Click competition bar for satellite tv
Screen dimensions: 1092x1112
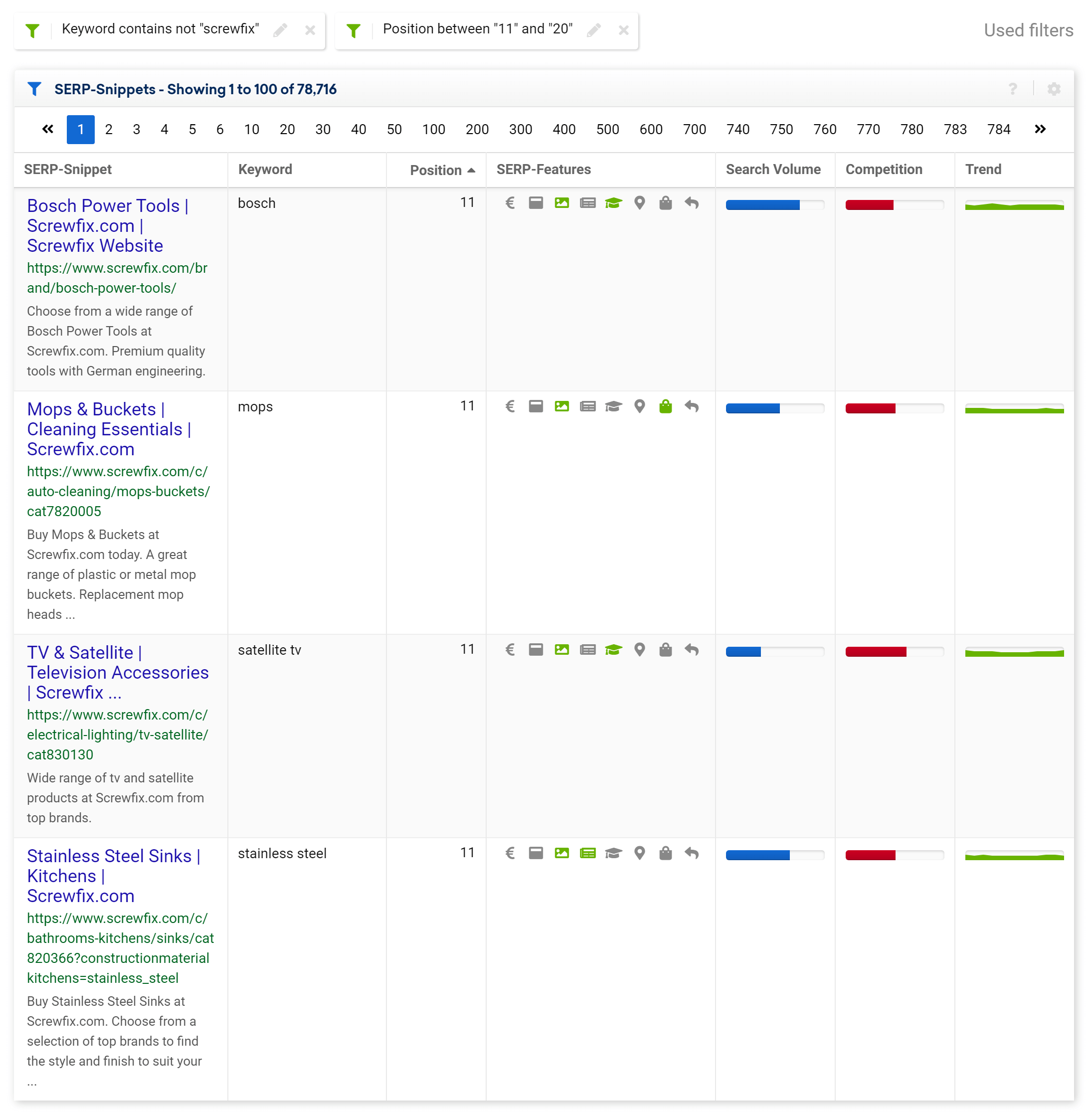point(895,651)
